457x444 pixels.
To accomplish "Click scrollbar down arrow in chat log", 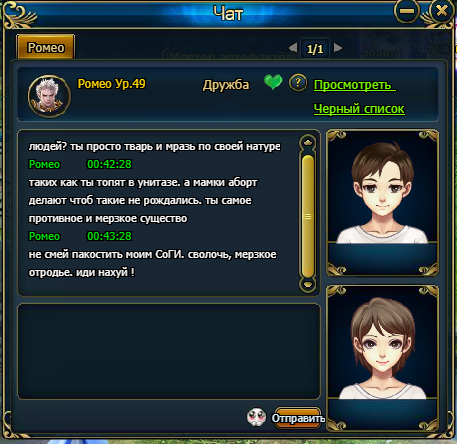I will point(308,285).
